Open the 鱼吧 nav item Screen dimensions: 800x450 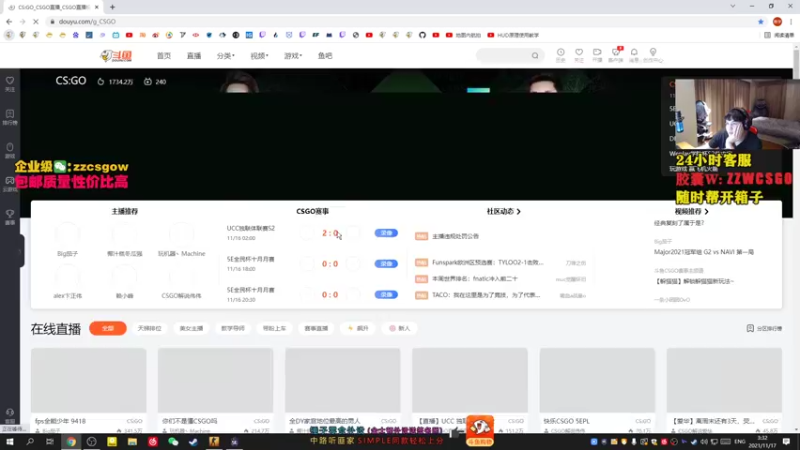pos(325,56)
